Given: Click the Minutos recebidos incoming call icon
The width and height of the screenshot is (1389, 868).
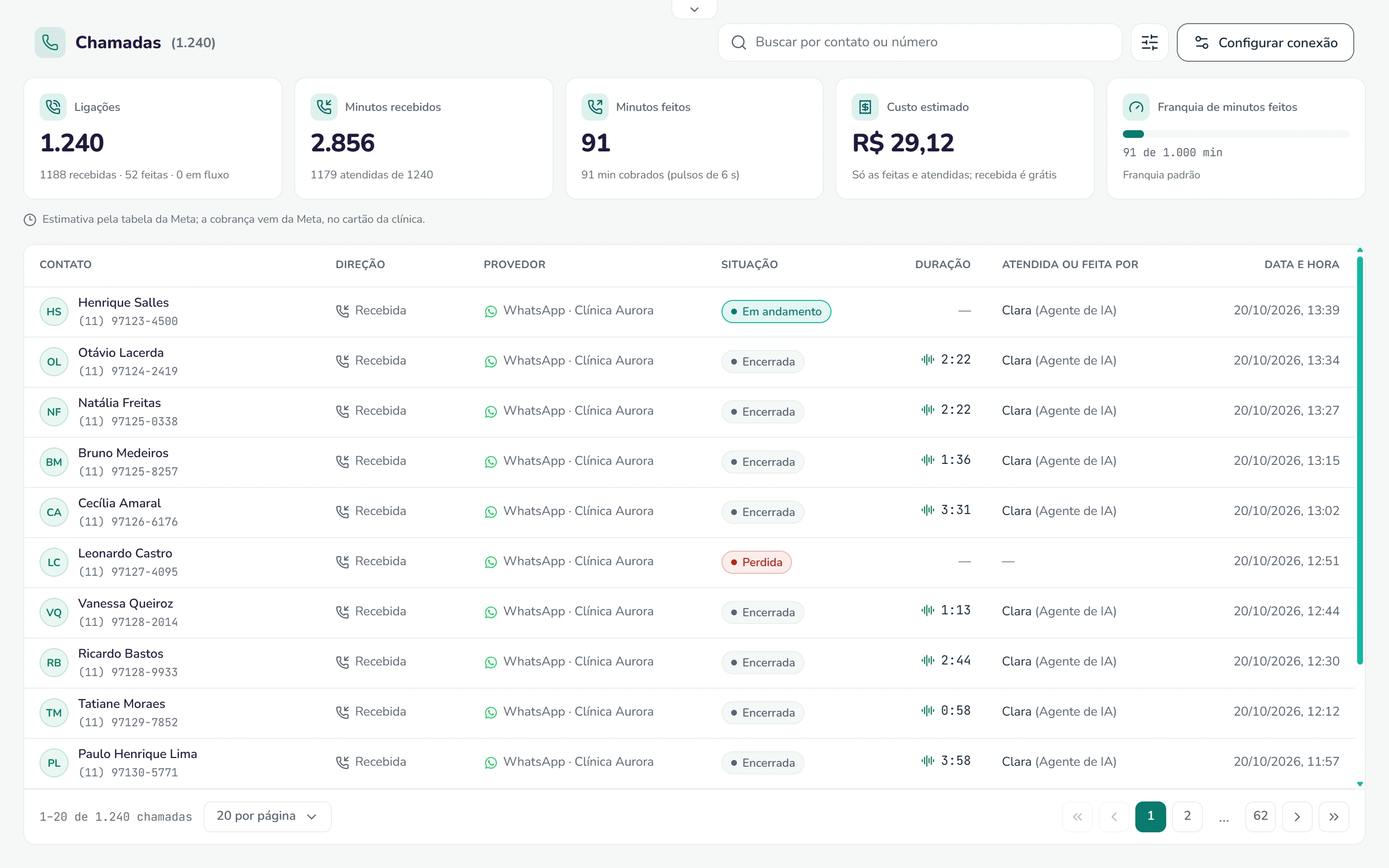Looking at the screenshot, I should [324, 107].
